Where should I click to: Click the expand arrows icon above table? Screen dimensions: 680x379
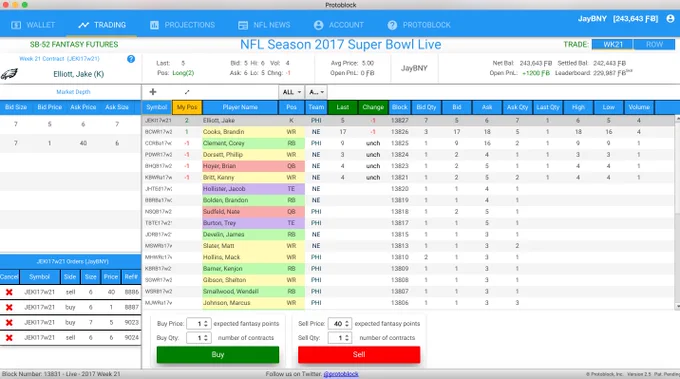pos(187,92)
